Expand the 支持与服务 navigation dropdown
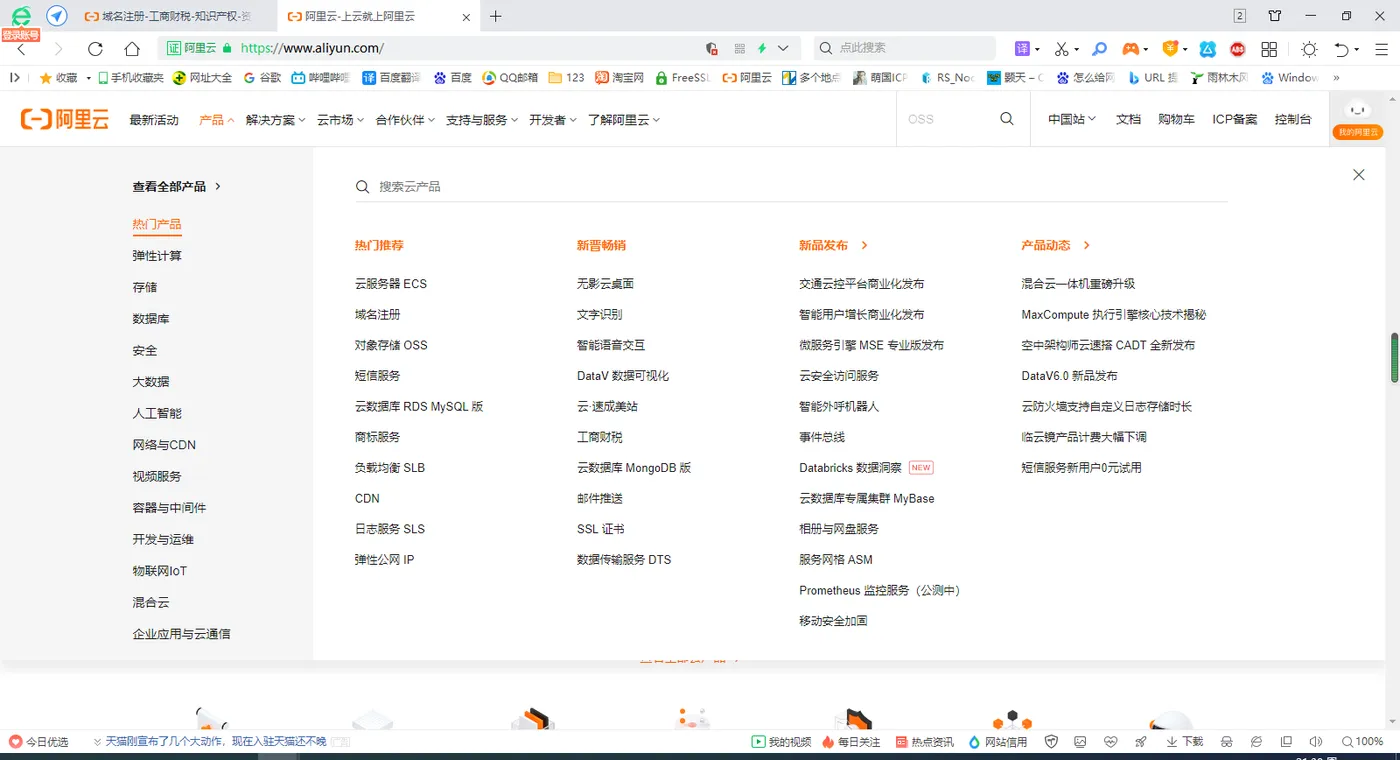This screenshot has height=760, width=1400. (482, 119)
